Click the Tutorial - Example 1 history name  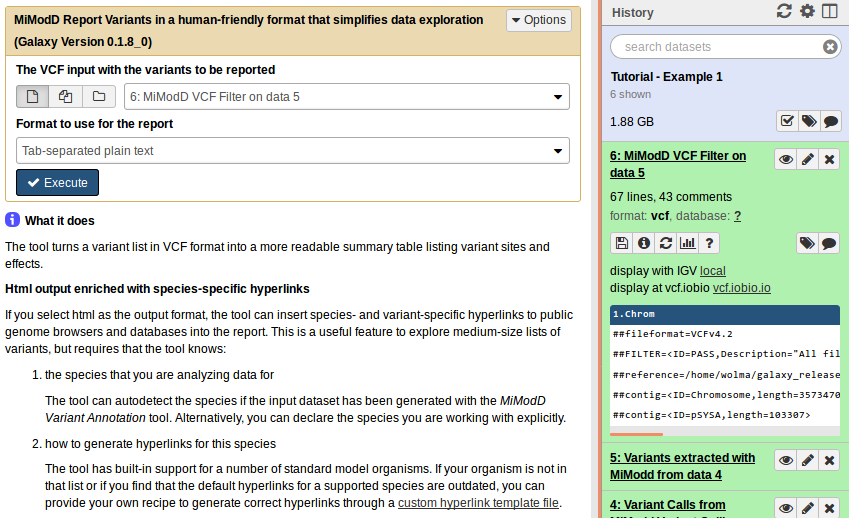[x=667, y=77]
